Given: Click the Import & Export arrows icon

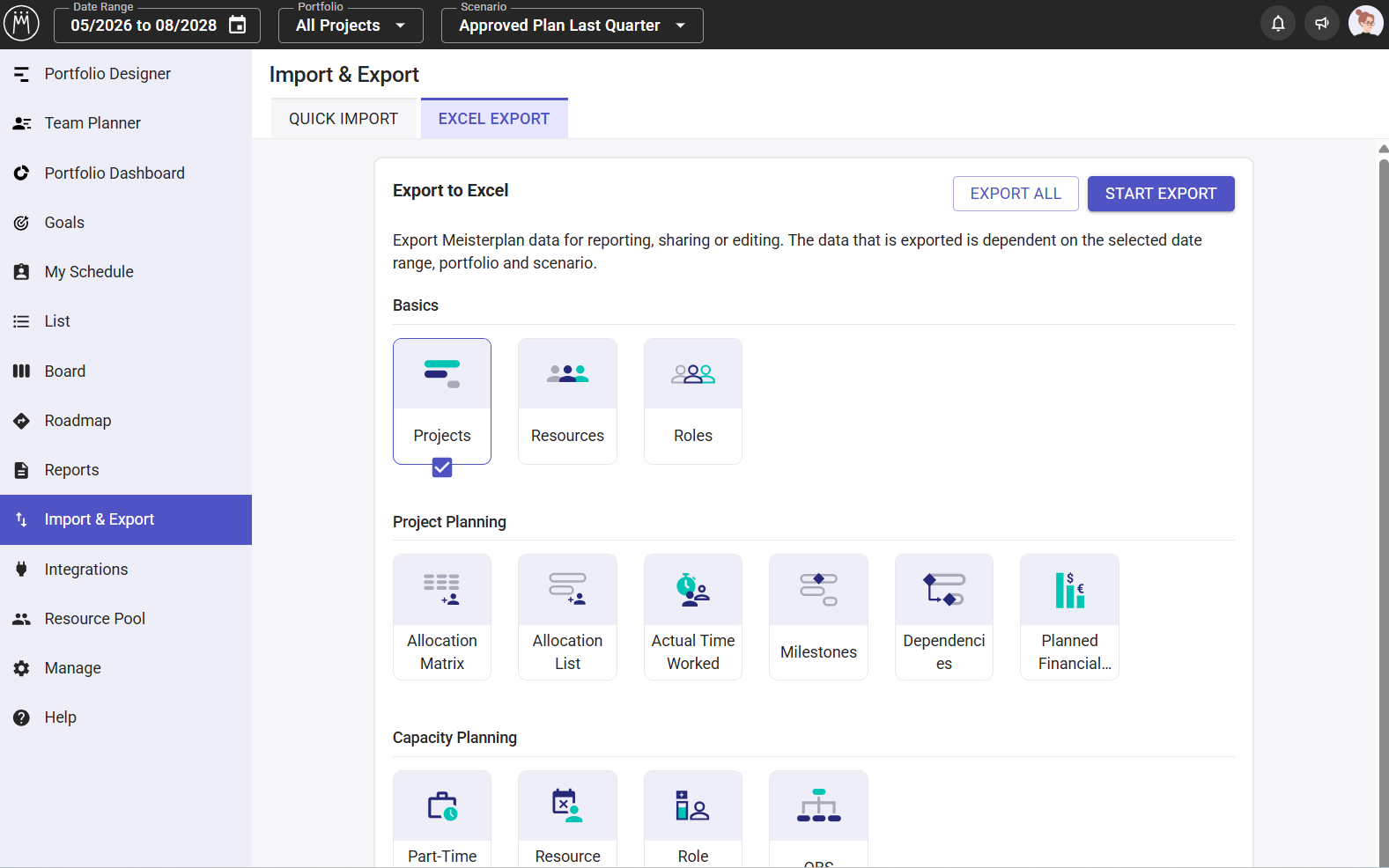Looking at the screenshot, I should click(x=22, y=519).
